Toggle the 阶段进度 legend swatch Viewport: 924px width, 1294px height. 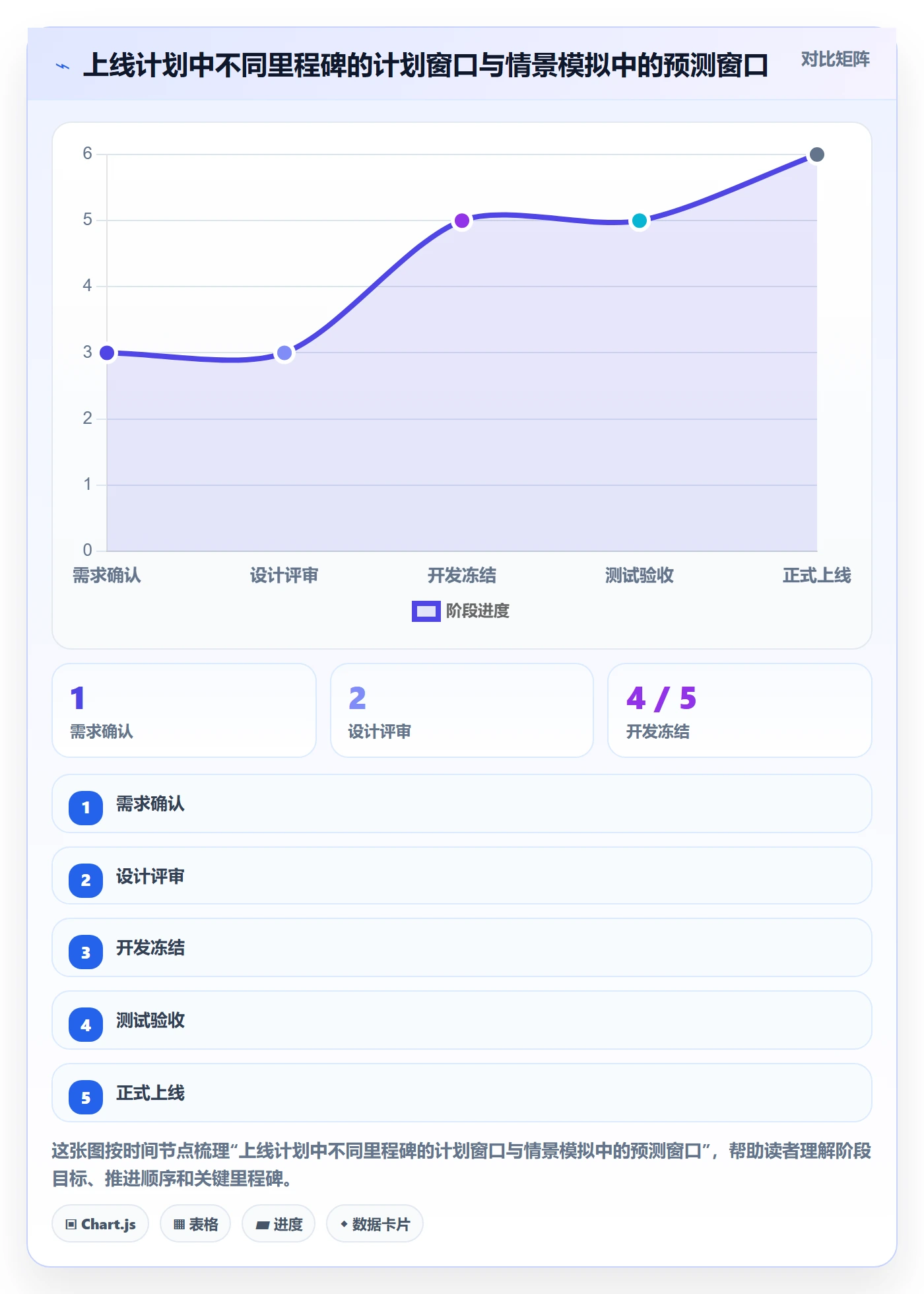426,611
